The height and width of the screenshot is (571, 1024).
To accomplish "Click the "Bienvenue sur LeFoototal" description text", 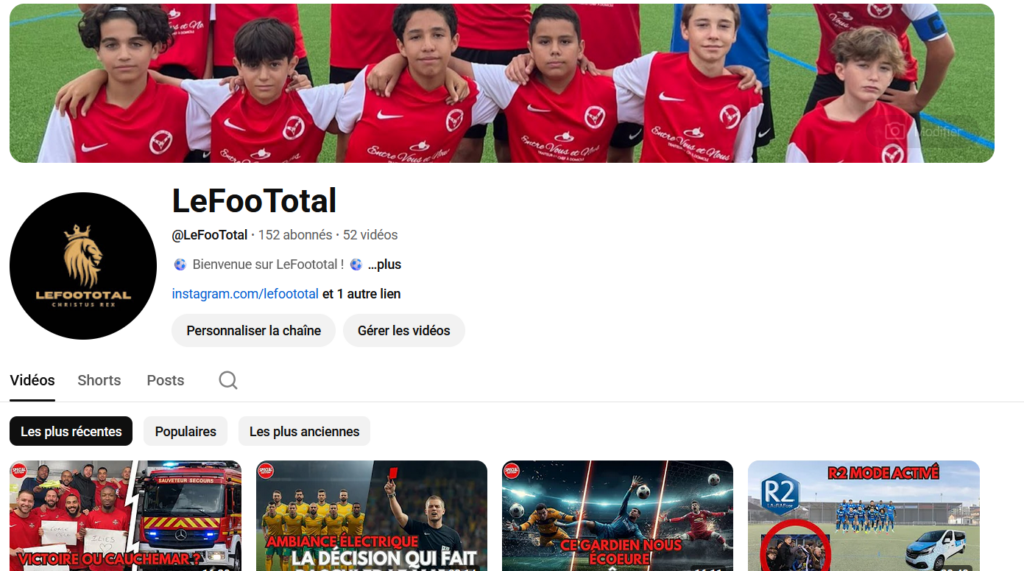I will (x=267, y=264).
